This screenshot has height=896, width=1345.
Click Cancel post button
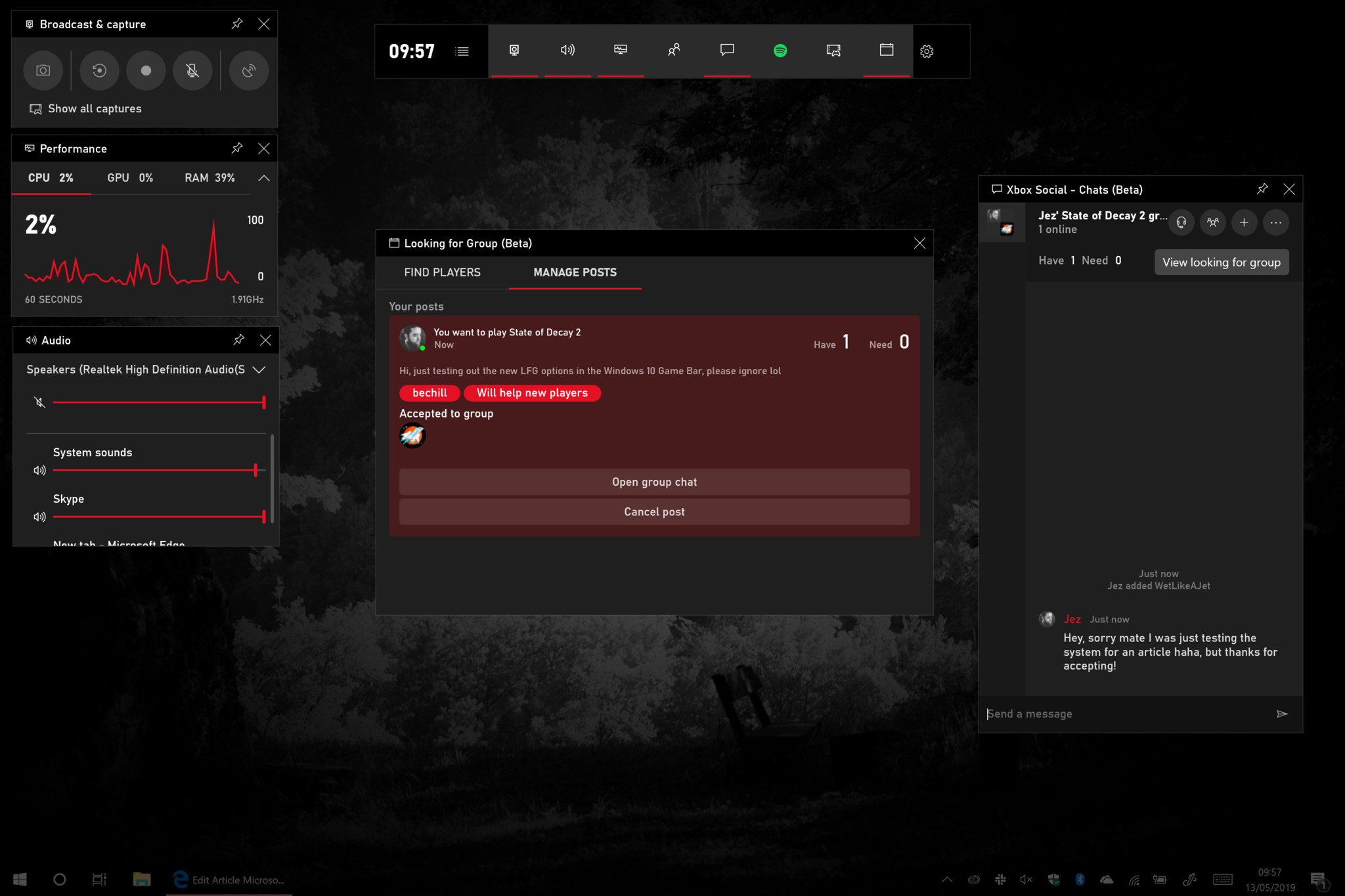tap(654, 511)
